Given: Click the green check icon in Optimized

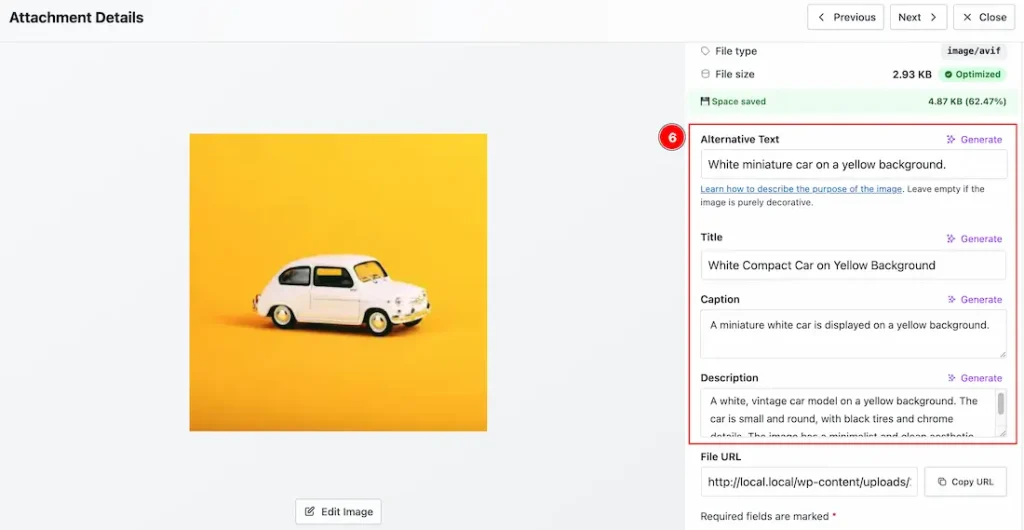Looking at the screenshot, I should pos(948,74).
